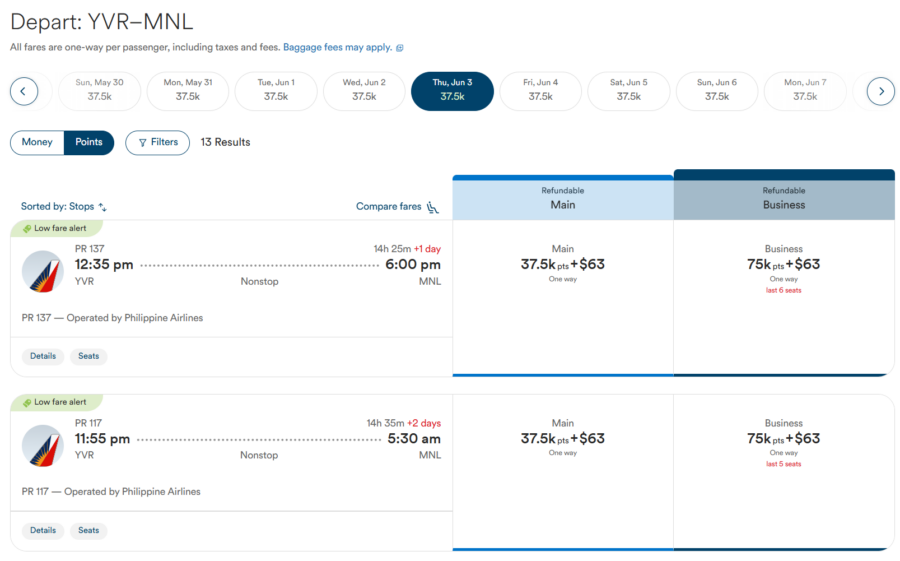This screenshot has height=561, width=900.
Task: View Seats for flight PR 137
Action: 88,357
